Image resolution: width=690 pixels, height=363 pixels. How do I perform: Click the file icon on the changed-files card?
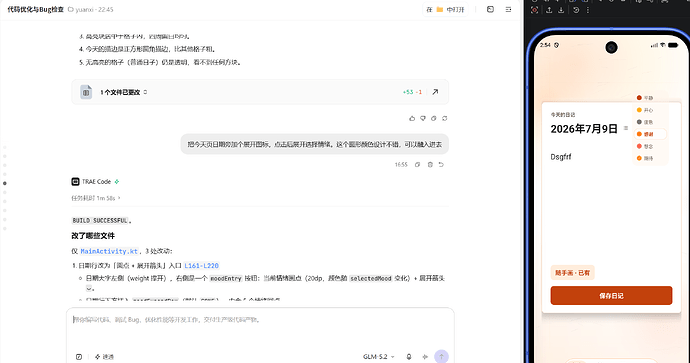(86, 92)
